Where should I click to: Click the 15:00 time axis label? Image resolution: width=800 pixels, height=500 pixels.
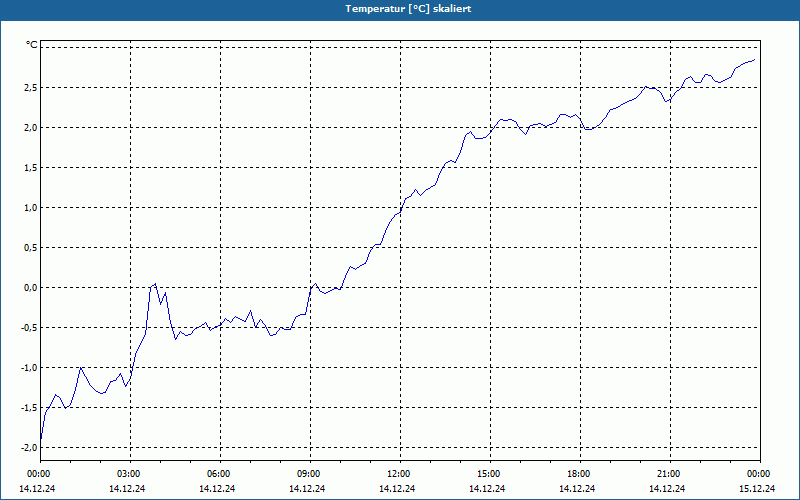click(x=490, y=474)
